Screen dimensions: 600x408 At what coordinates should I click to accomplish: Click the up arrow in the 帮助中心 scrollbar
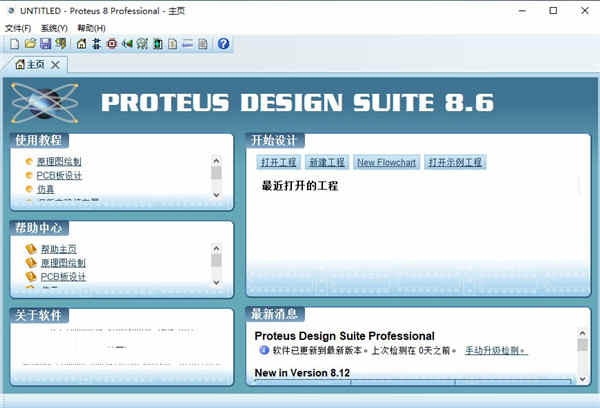tap(216, 248)
